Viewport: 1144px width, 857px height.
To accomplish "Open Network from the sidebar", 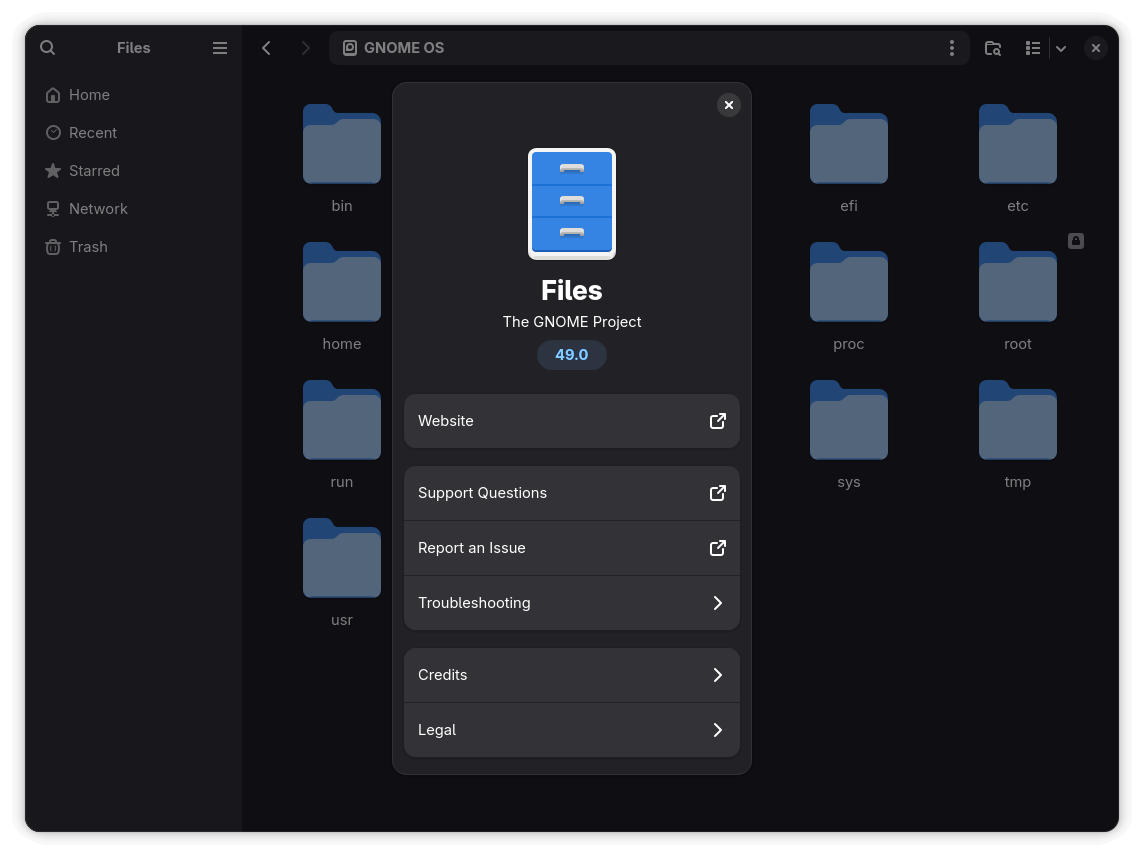I will click(x=98, y=208).
